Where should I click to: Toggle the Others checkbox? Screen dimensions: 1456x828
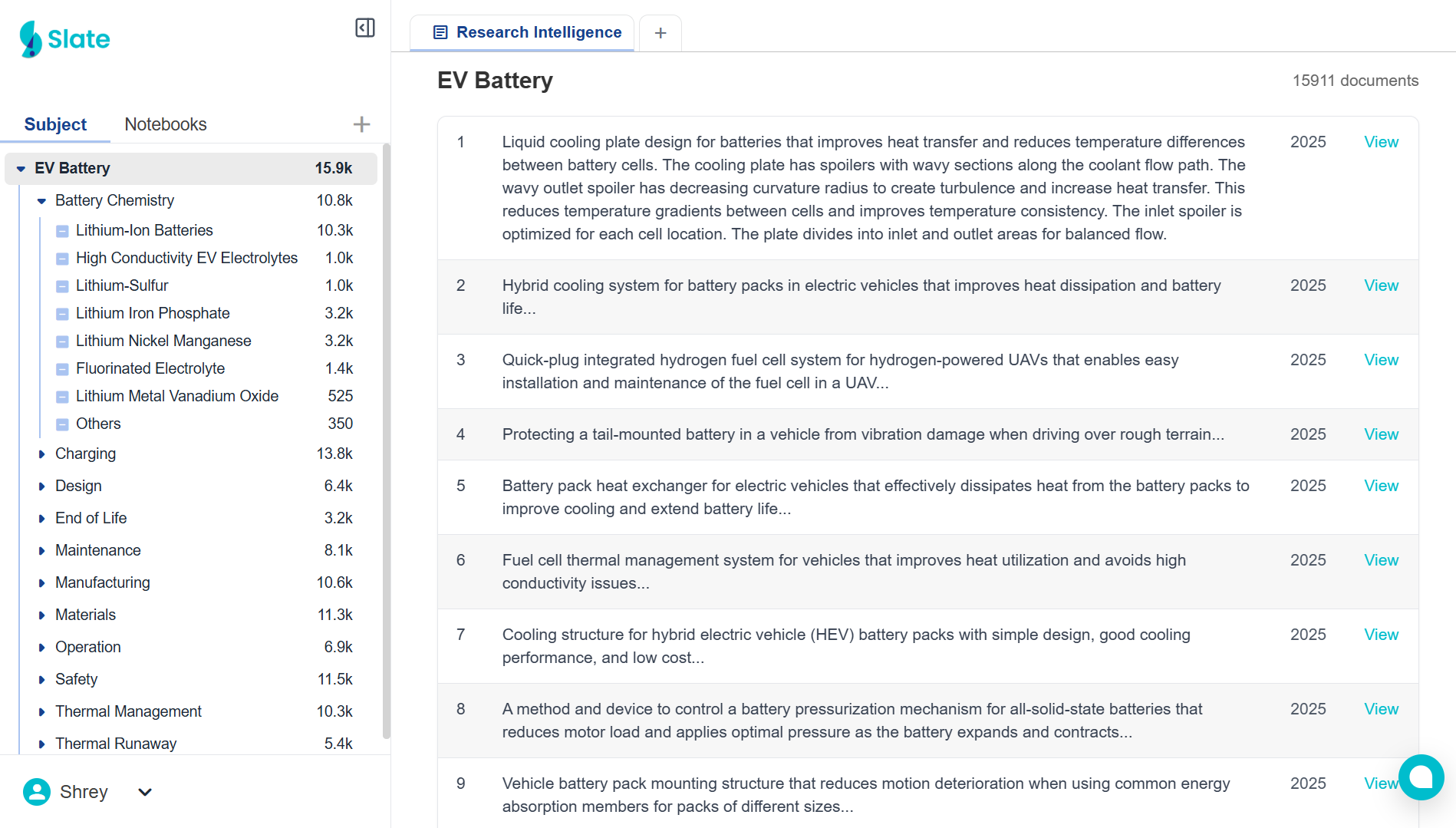pyautogui.click(x=63, y=424)
